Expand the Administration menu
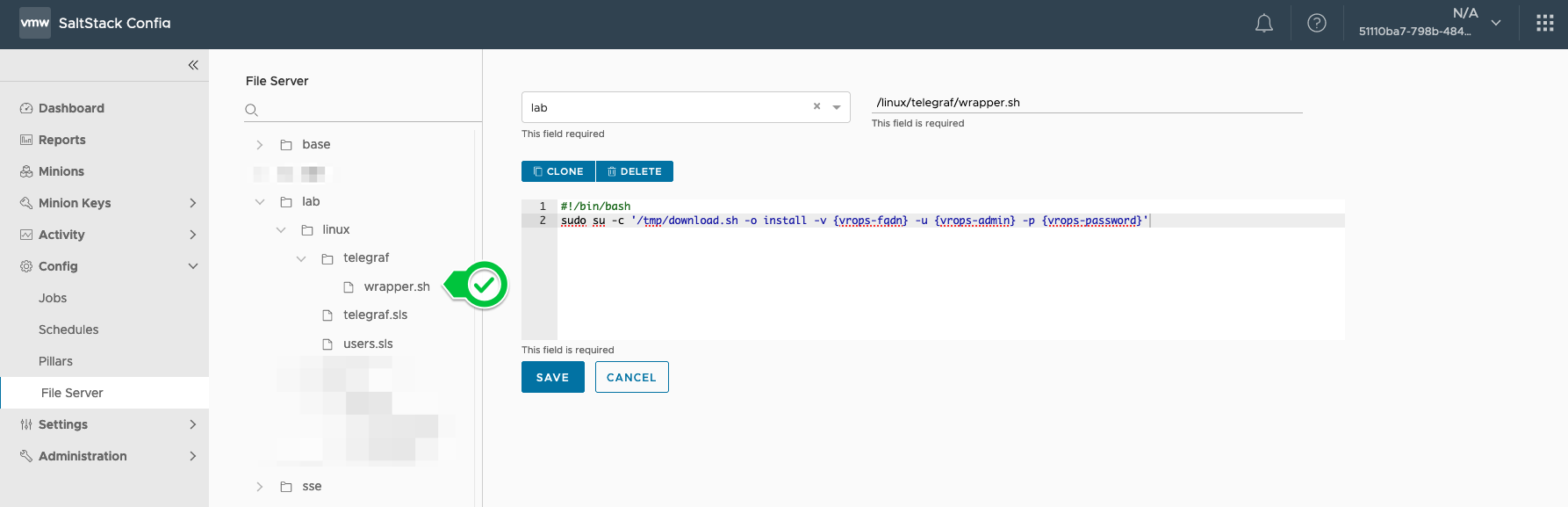 pos(193,456)
